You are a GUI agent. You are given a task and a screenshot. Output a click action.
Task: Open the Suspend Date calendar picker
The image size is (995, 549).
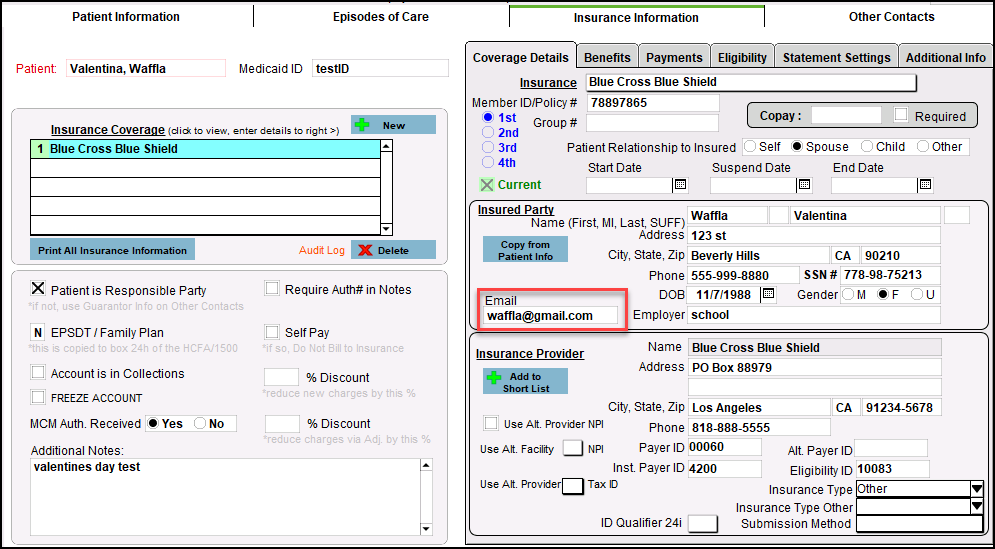[x=803, y=185]
